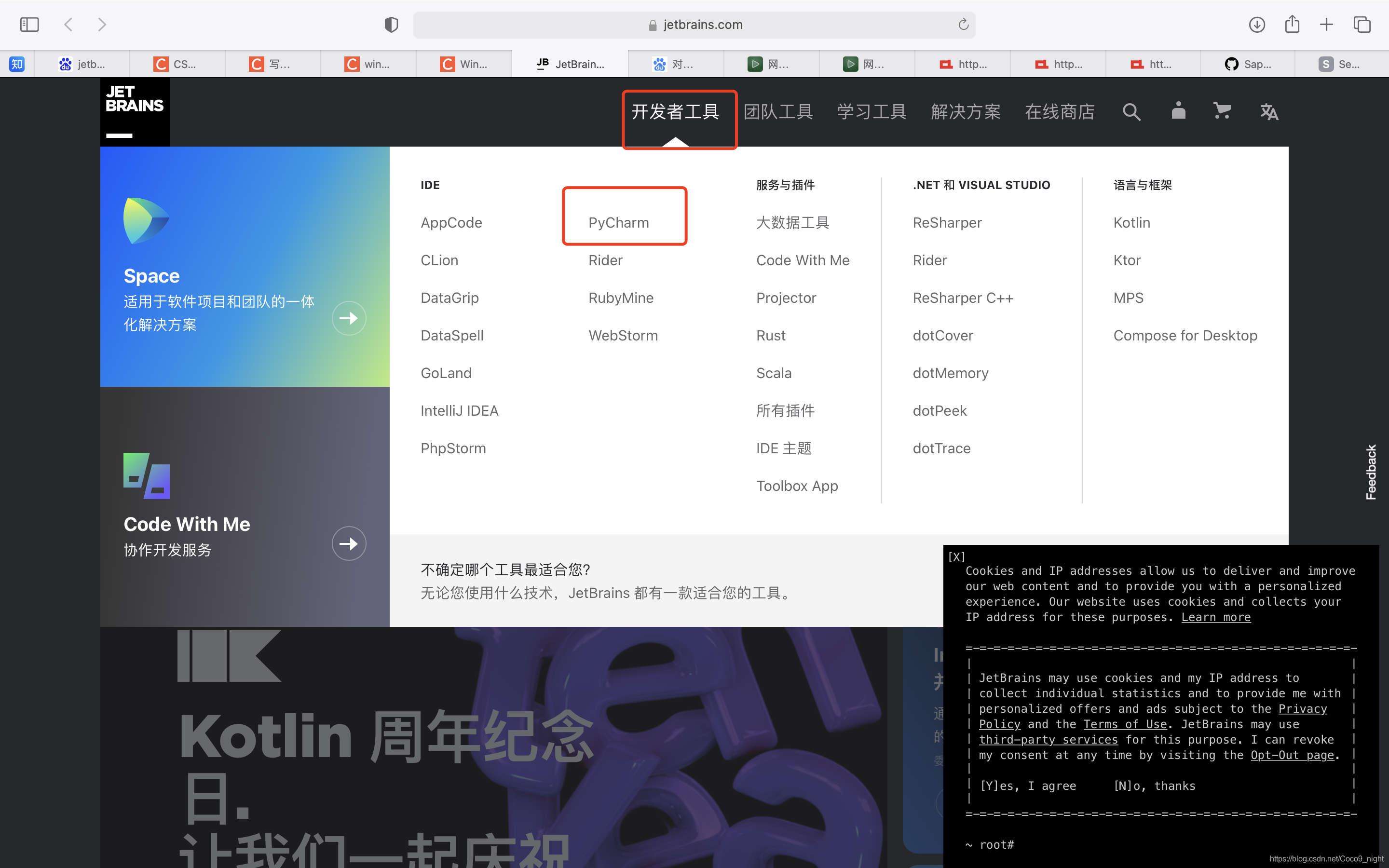Open the privacy shield report icon
This screenshot has height=868, width=1389.
392,25
